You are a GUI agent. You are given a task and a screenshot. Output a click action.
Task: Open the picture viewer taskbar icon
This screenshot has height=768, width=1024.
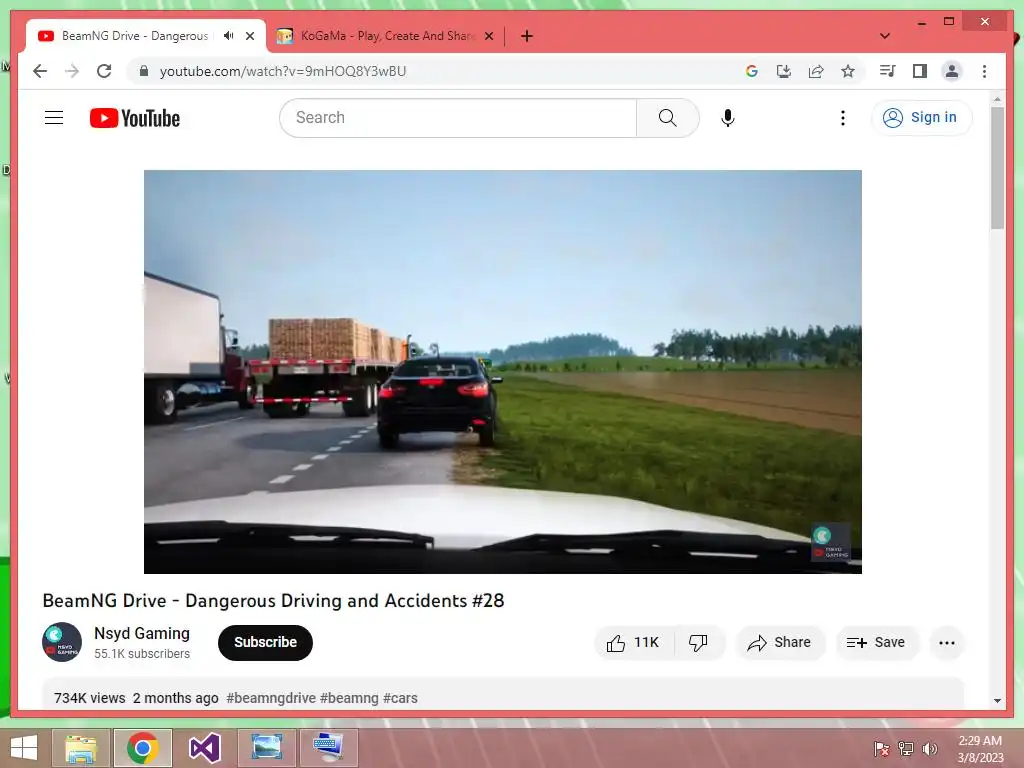pyautogui.click(x=267, y=748)
